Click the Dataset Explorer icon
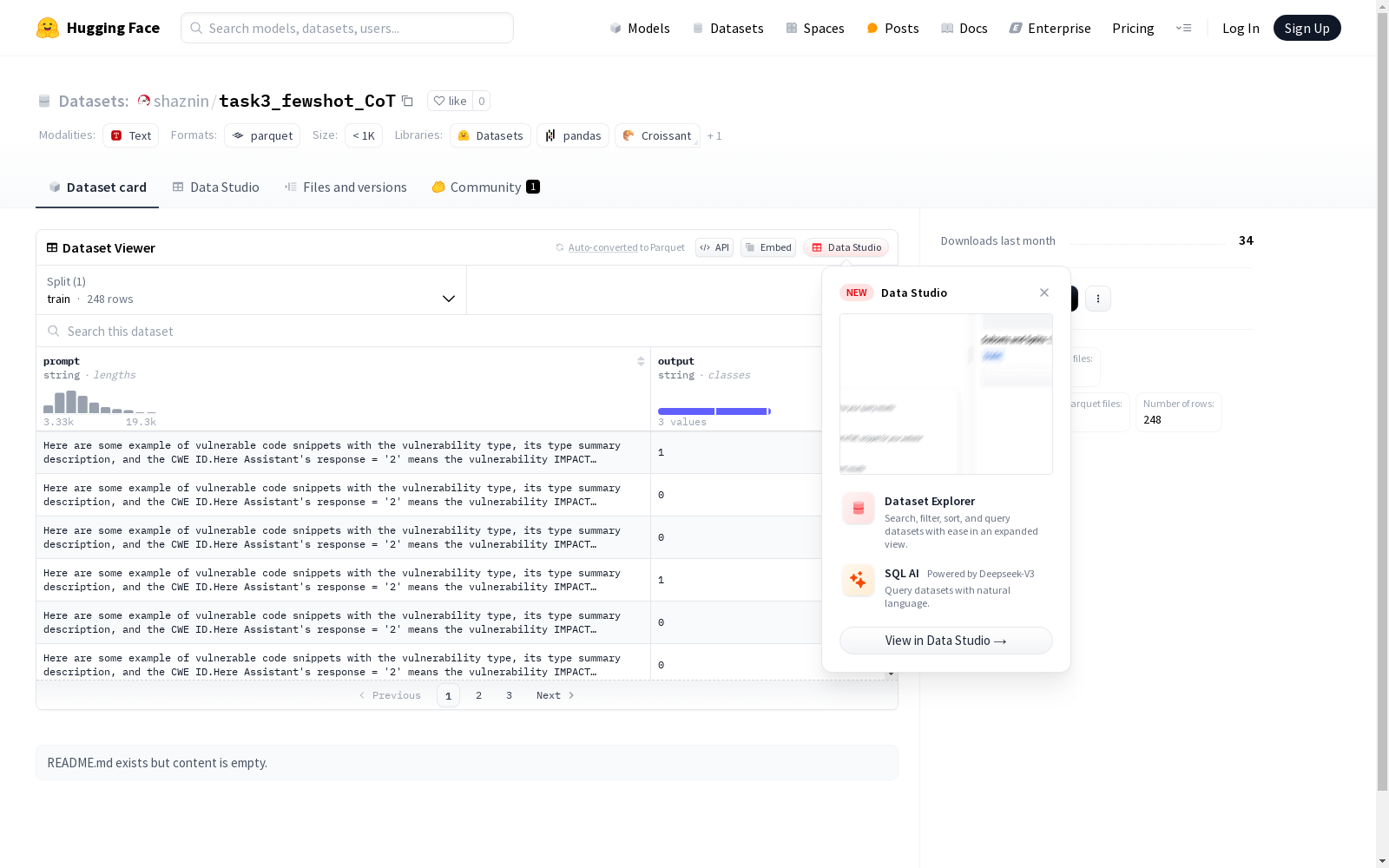 [859, 509]
